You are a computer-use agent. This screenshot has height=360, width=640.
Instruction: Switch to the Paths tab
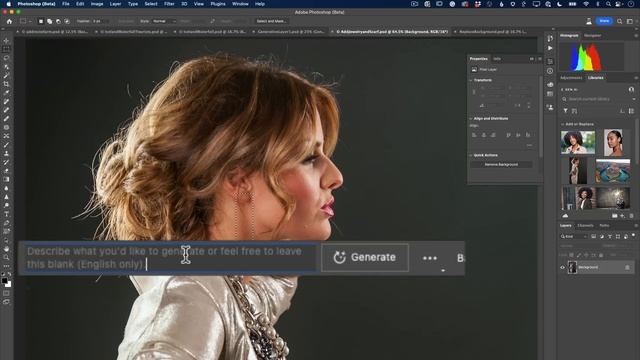(x=604, y=225)
